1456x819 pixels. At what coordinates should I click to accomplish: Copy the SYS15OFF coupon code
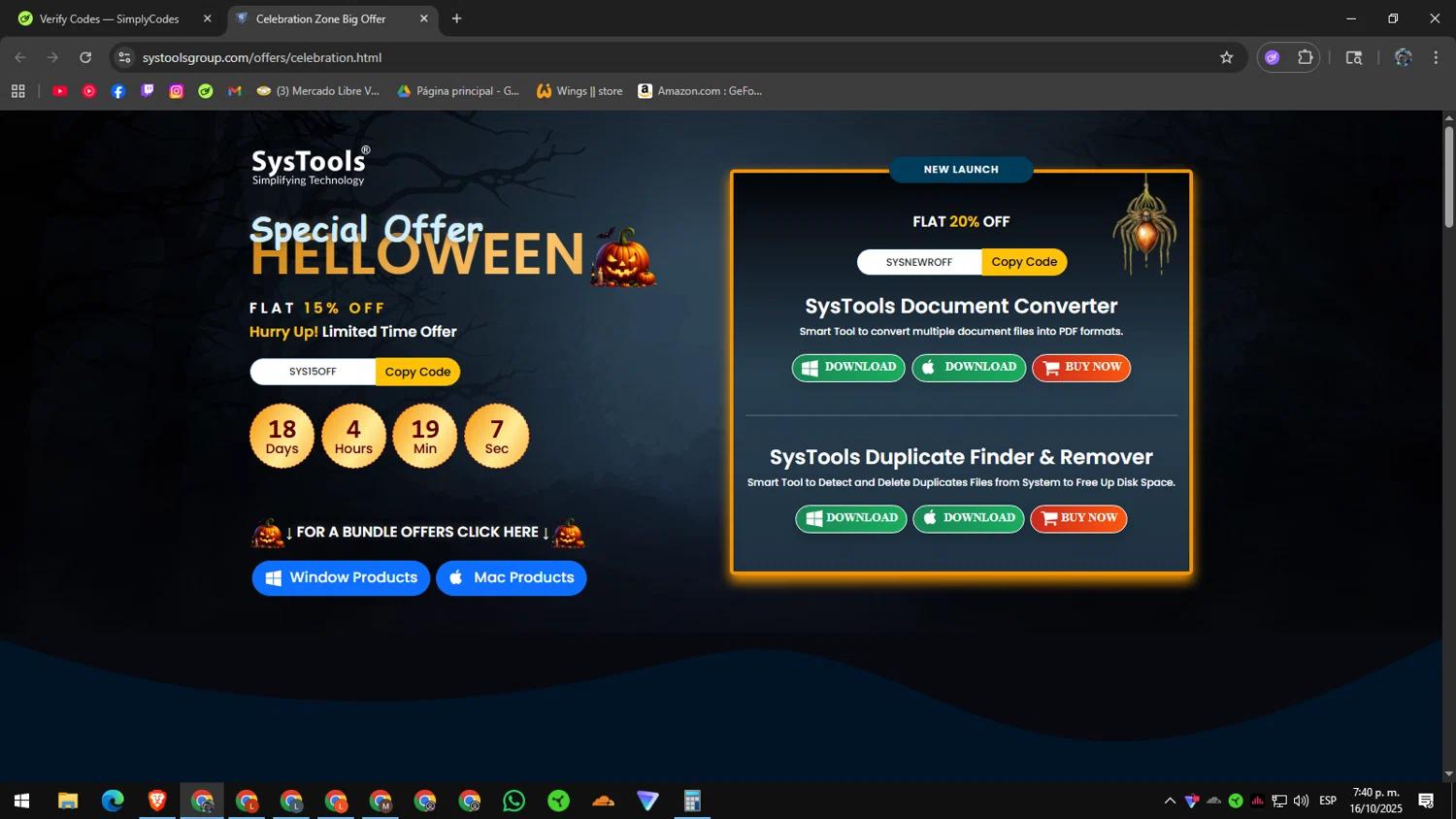point(417,372)
